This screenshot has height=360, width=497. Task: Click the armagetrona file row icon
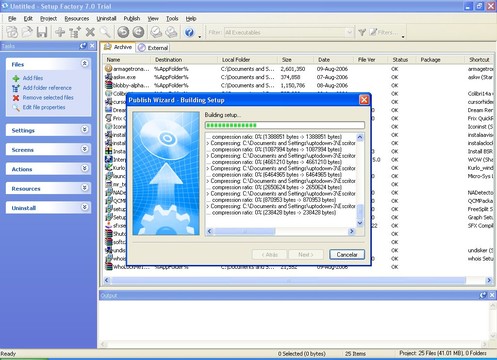pos(108,69)
